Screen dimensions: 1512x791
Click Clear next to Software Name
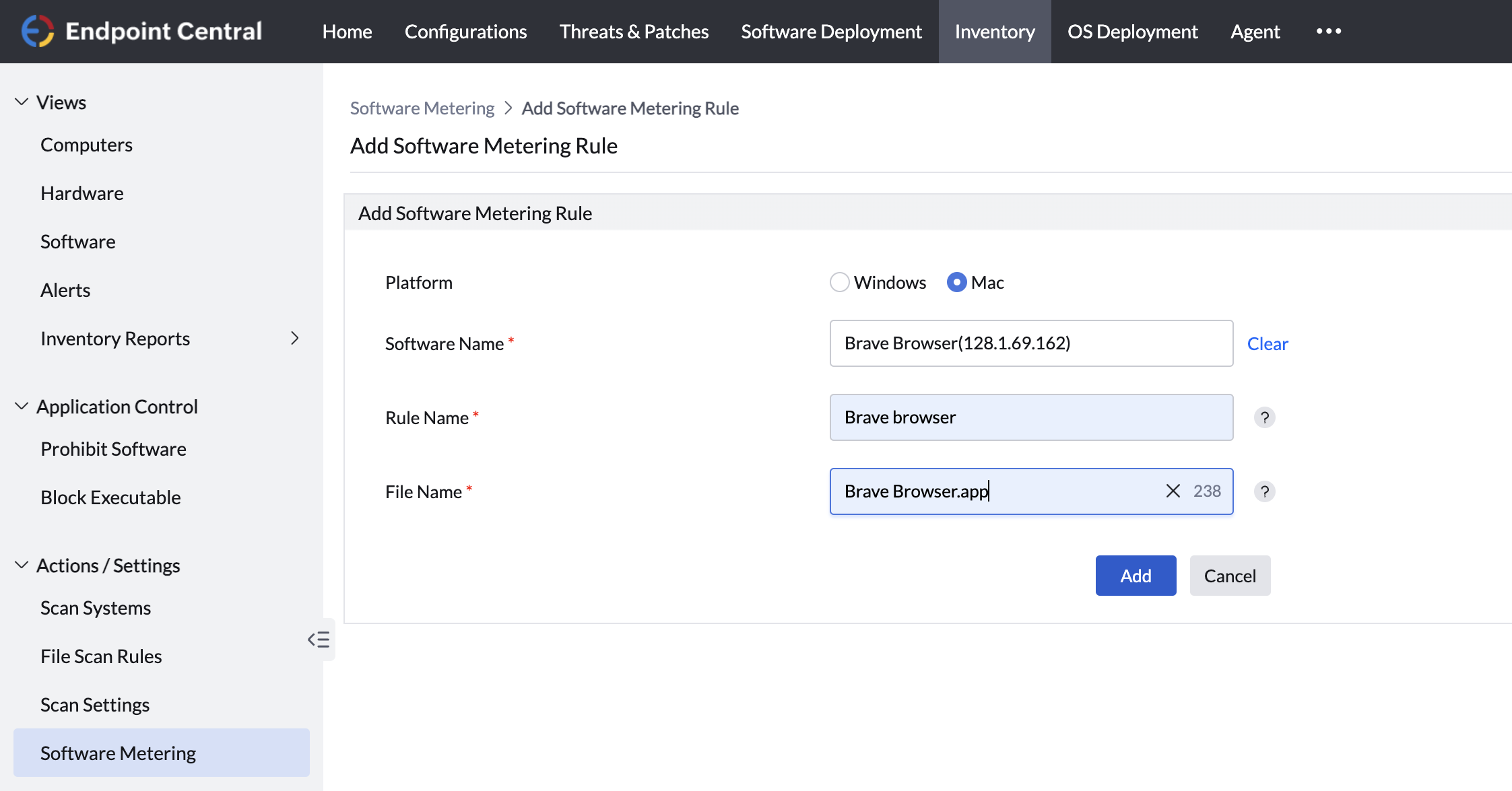pyautogui.click(x=1267, y=343)
